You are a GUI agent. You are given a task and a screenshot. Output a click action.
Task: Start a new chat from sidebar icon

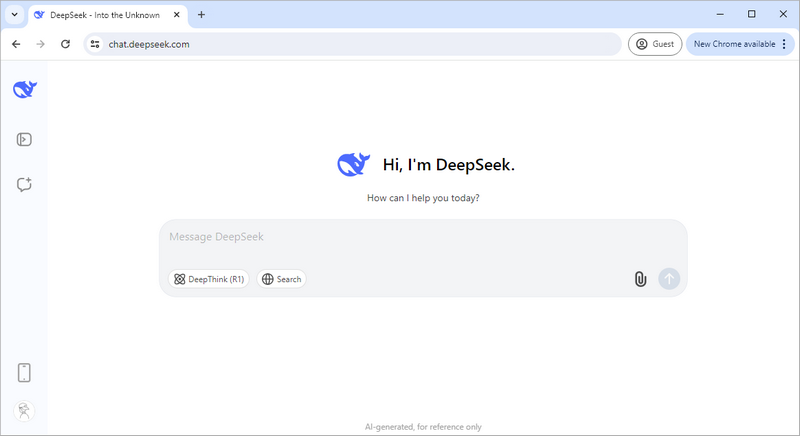point(24,184)
